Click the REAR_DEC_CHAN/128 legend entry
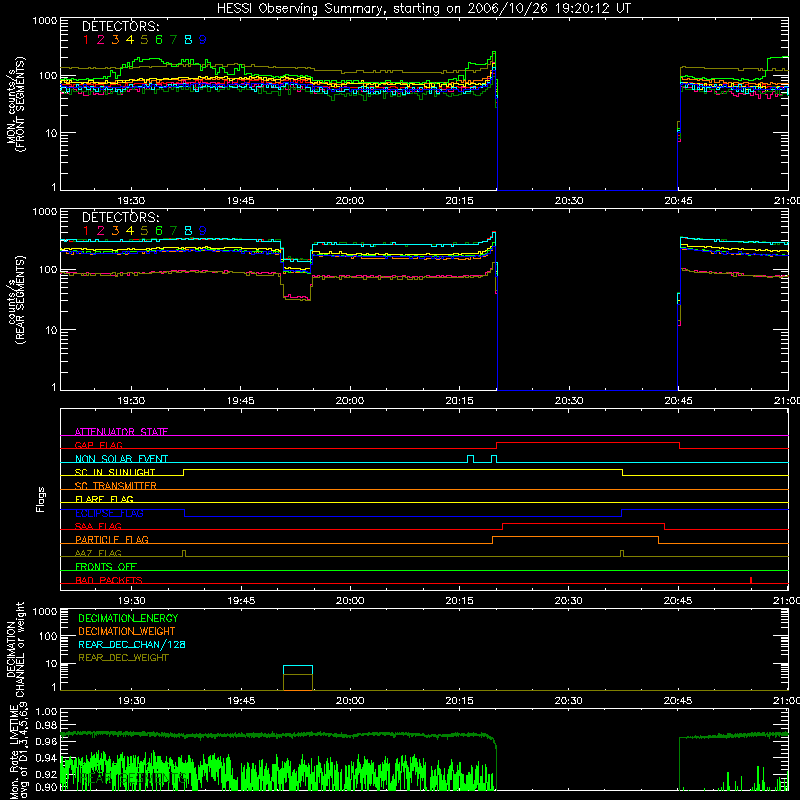Viewport: 800px width, 800px height. click(x=132, y=644)
